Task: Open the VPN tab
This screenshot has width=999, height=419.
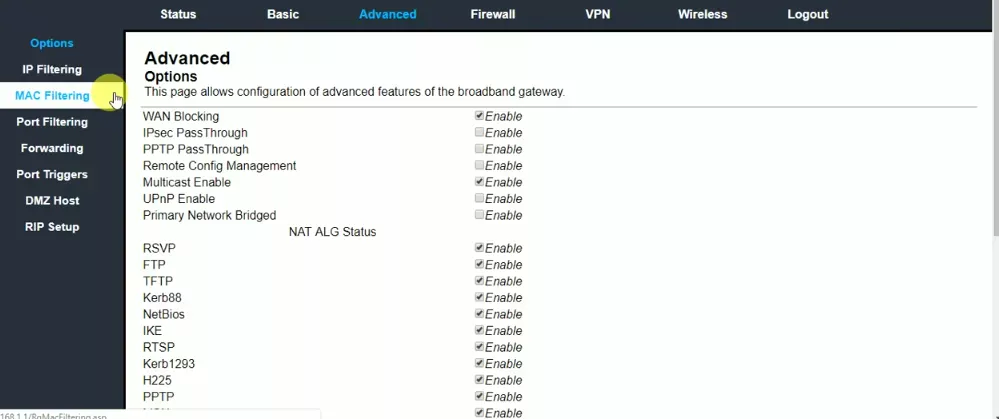Action: [x=598, y=14]
